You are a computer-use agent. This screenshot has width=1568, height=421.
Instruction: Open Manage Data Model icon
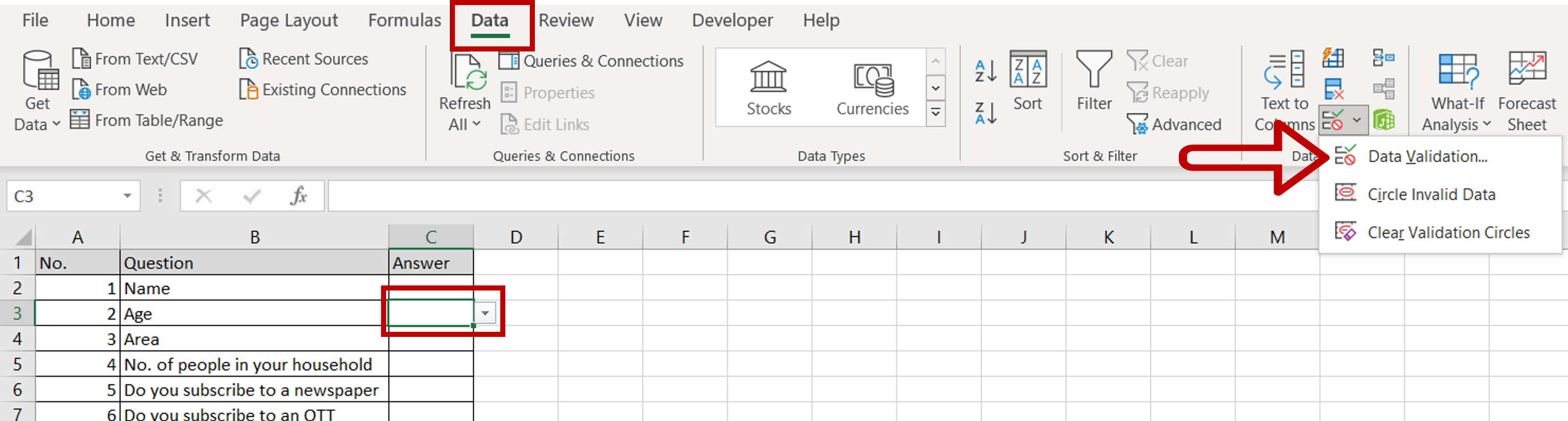coord(1384,120)
